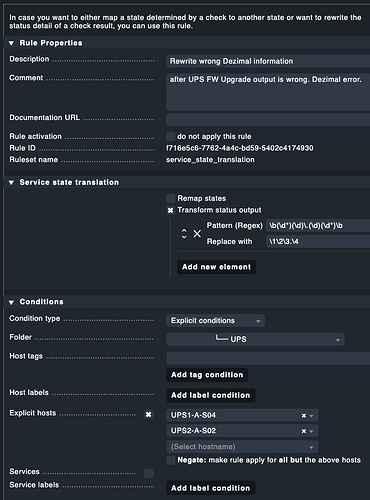Reorder the regex element with up-down arrows
370x500 pixels.
(184, 234)
